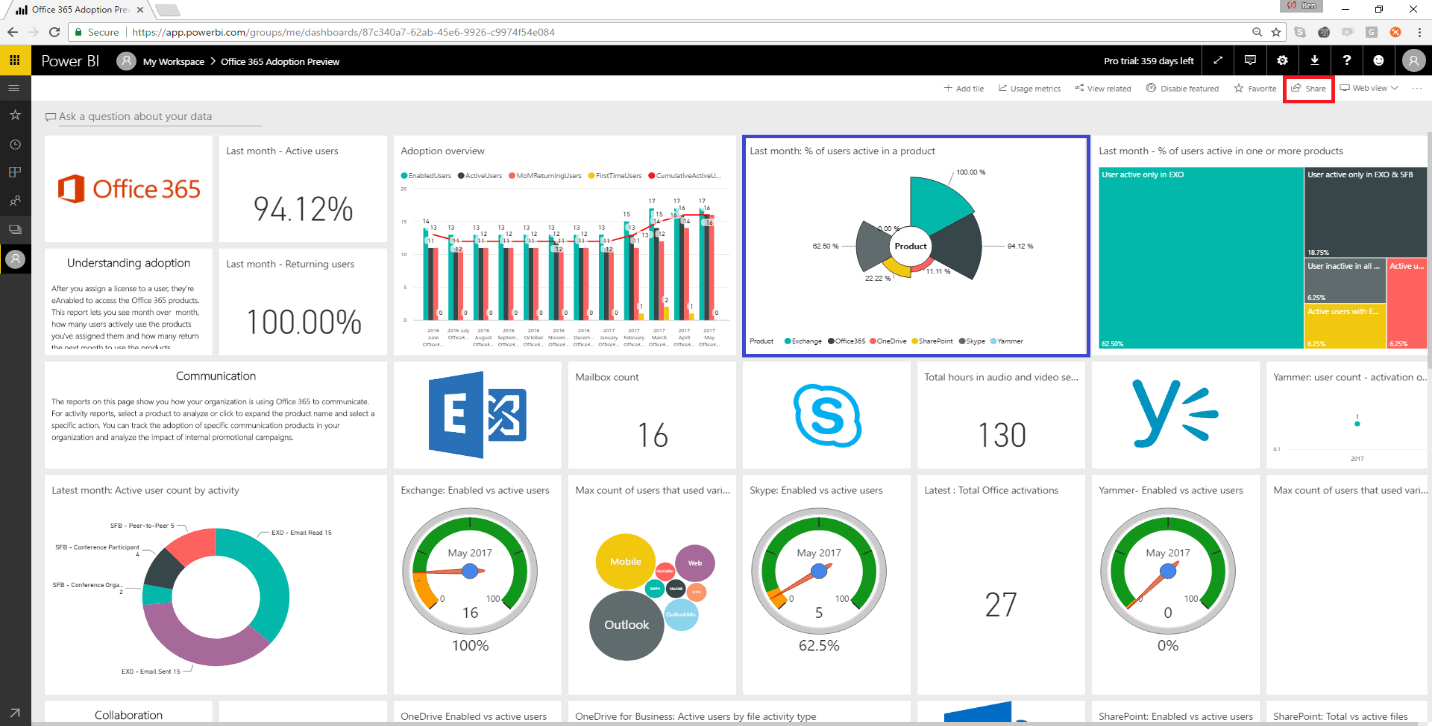Viewport: 1432px width, 726px height.
Task: Click the Skype browser extension icon
Action: (1300, 32)
